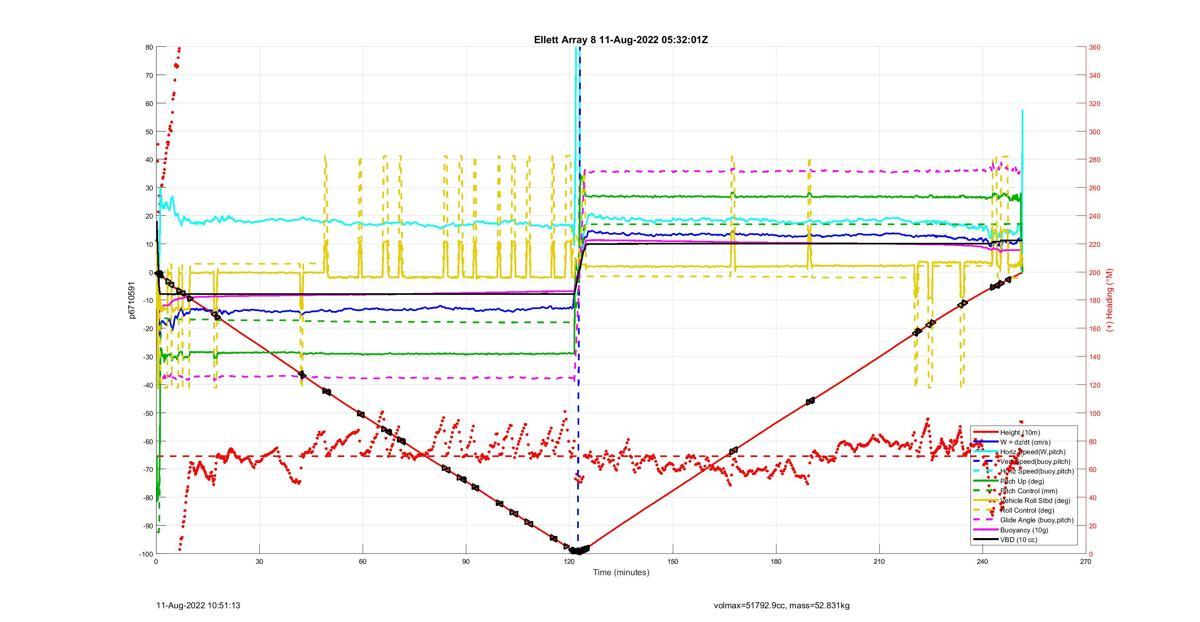1200x622 pixels.
Task: Click the x-axis tick label 270
Action: (1086, 562)
